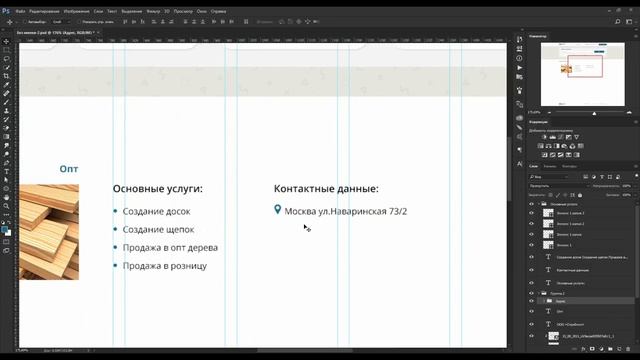
Task: Select the Zoom magnifier tool
Action: [x=6, y=206]
